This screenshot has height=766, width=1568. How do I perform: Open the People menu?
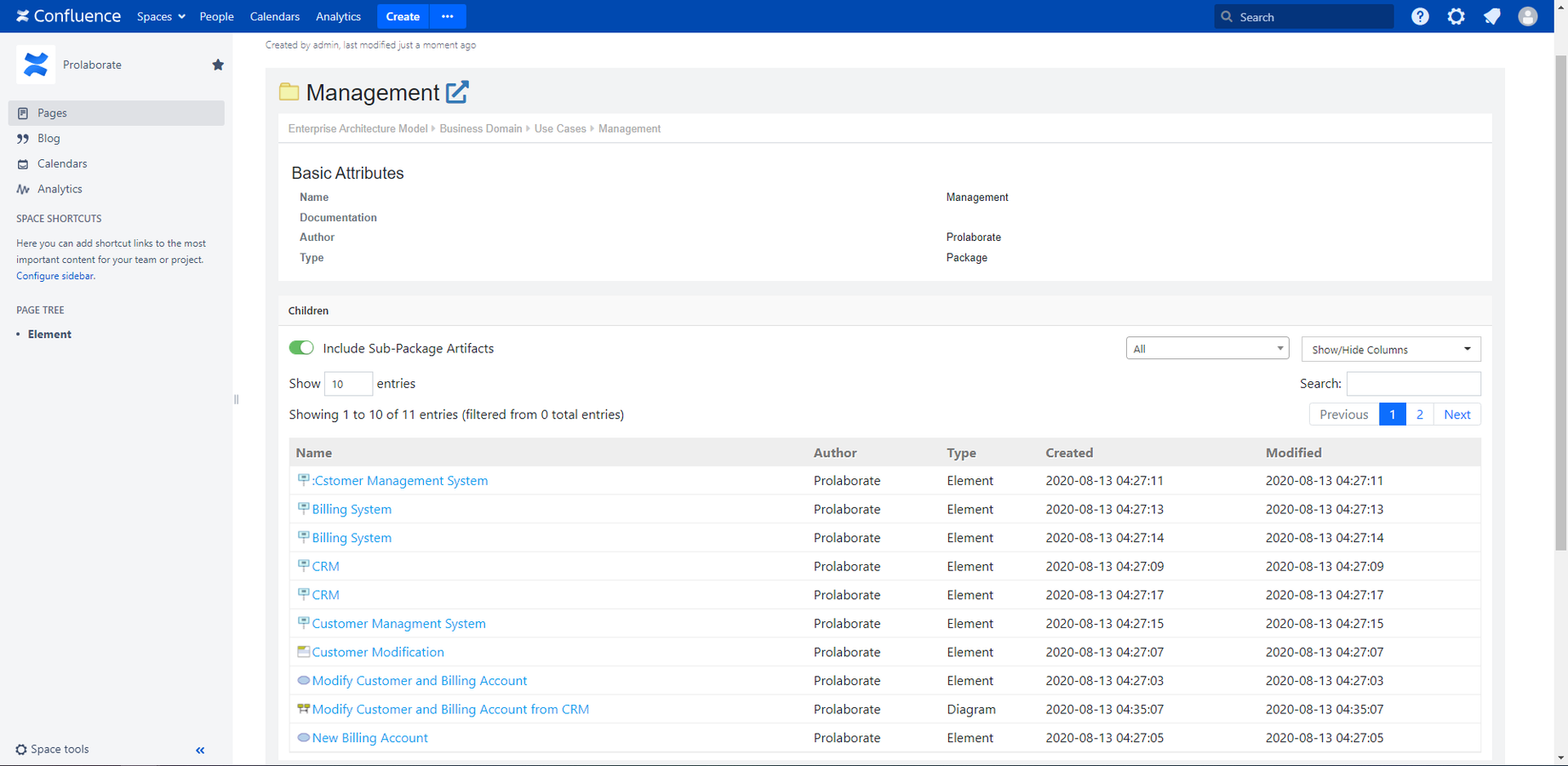(x=216, y=16)
